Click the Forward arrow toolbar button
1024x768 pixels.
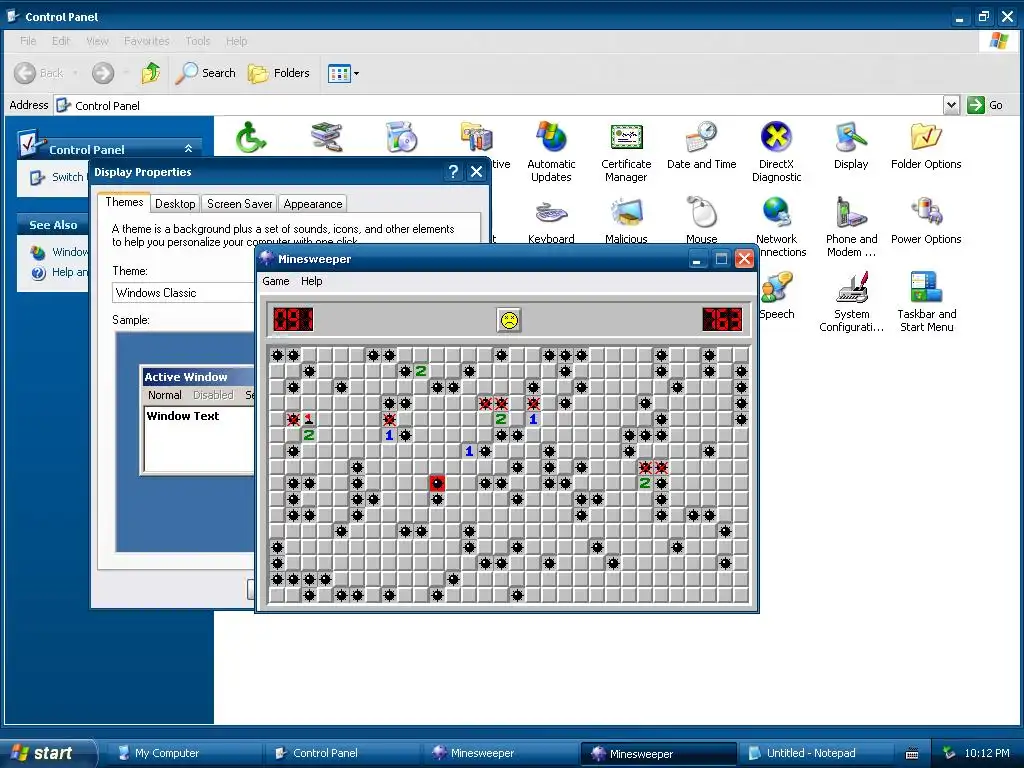click(x=103, y=73)
